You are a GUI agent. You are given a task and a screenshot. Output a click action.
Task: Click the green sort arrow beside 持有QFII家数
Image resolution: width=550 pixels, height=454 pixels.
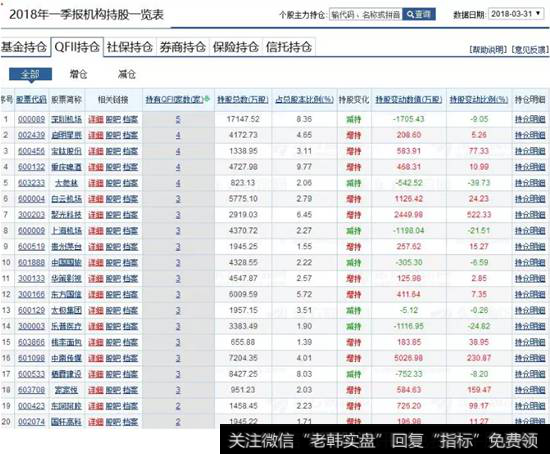click(207, 99)
